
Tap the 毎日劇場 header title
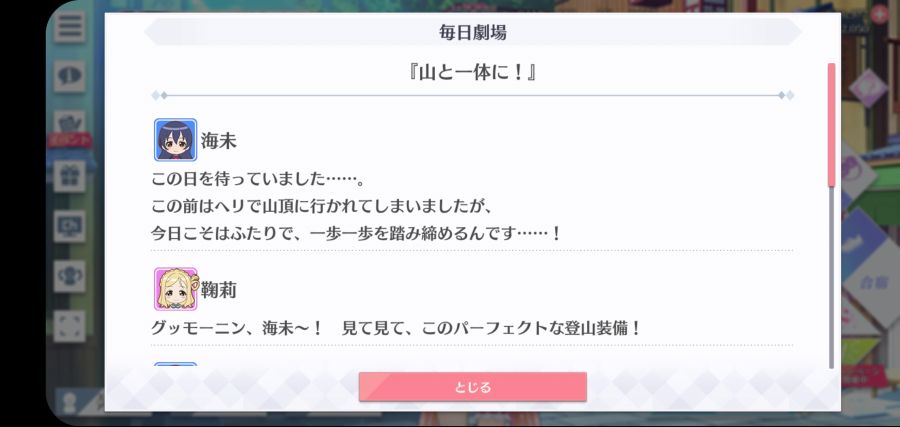(472, 33)
